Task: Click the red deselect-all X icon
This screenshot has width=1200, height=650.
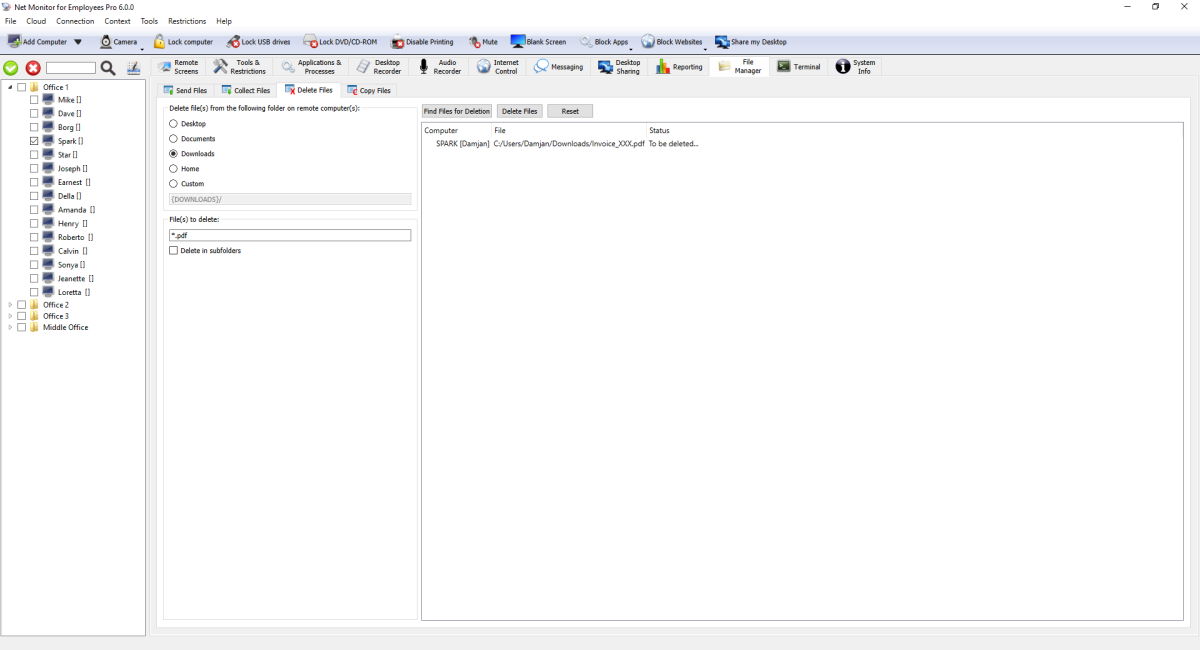Action: pos(33,68)
